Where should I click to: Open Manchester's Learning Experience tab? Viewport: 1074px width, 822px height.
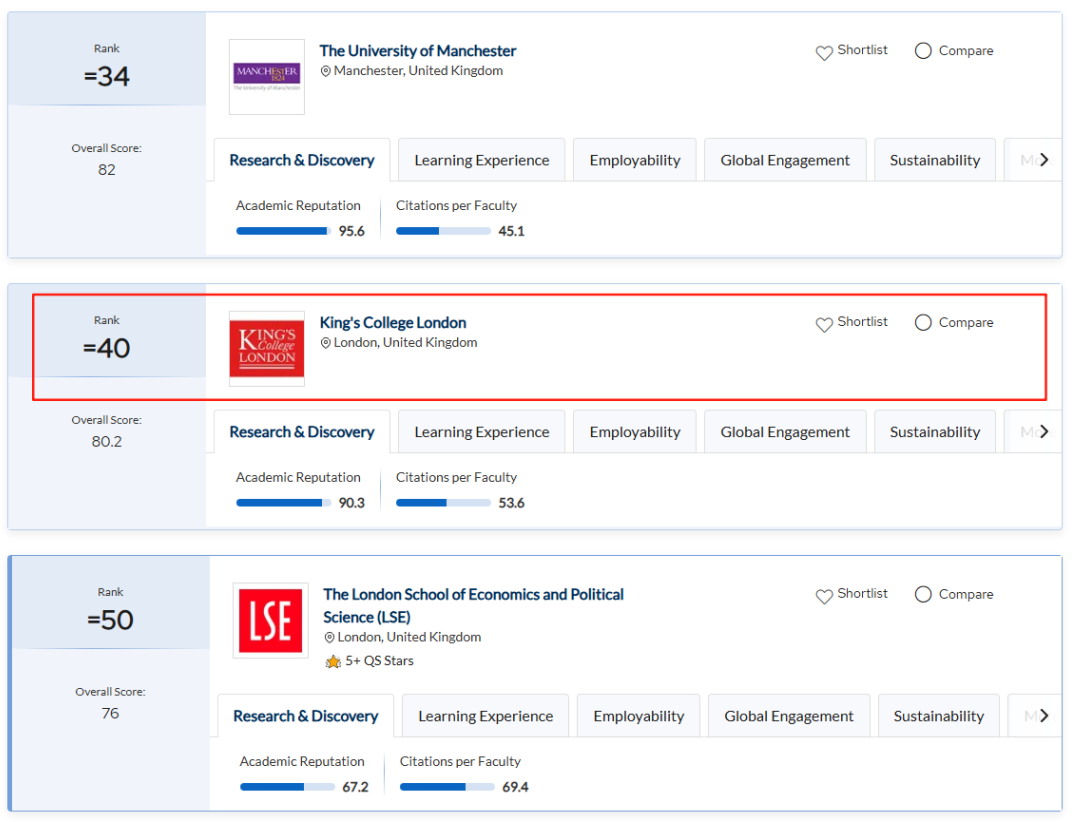tap(482, 160)
